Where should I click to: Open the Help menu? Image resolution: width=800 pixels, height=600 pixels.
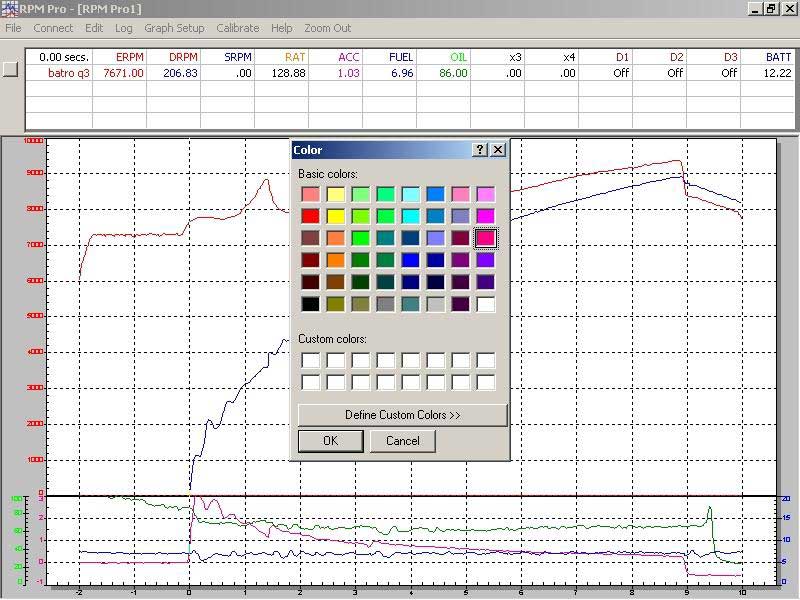coord(282,28)
